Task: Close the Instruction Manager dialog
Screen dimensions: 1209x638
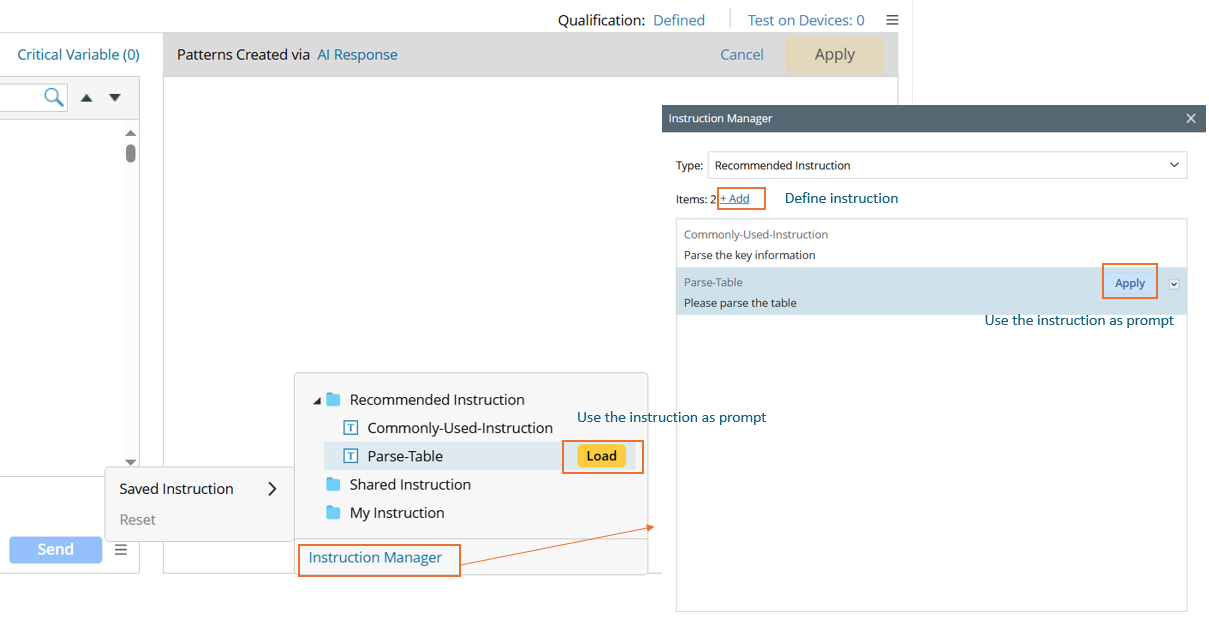Action: pyautogui.click(x=1190, y=118)
